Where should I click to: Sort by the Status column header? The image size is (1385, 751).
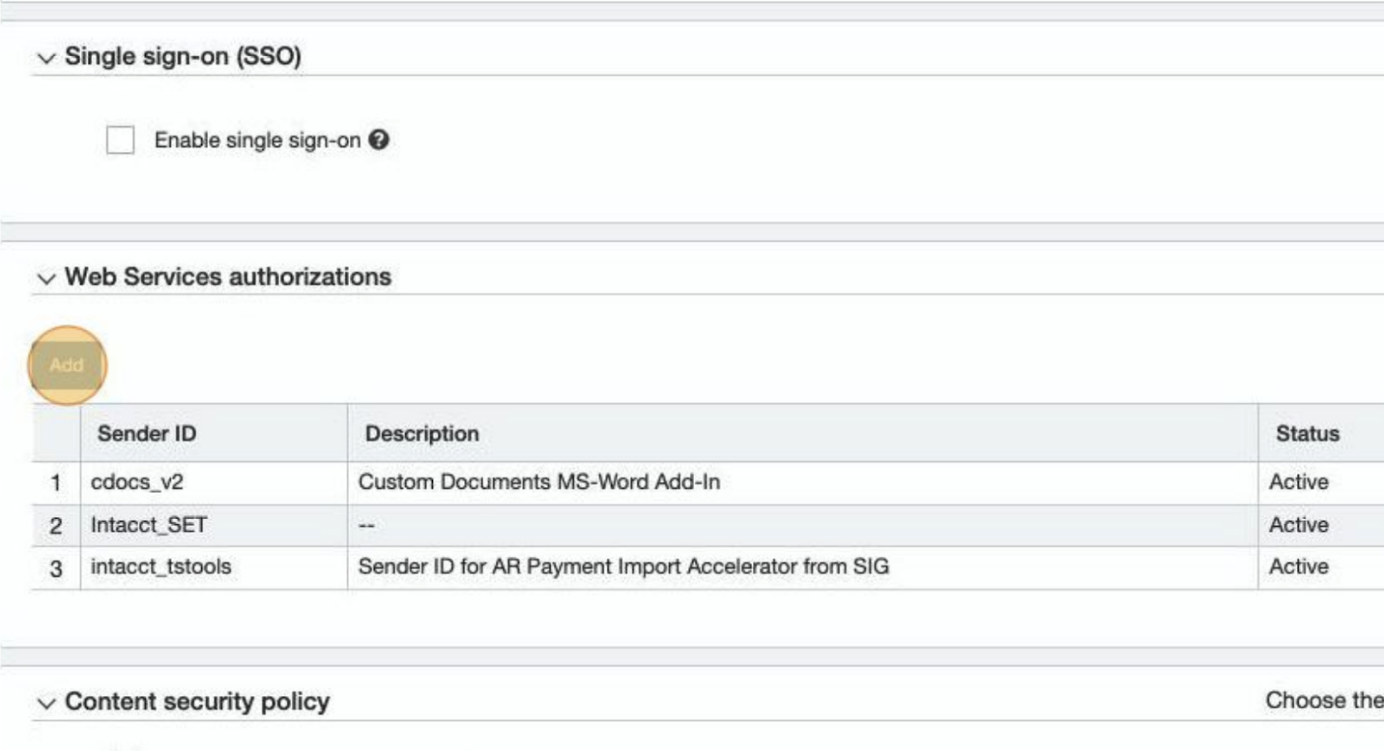(x=1307, y=434)
